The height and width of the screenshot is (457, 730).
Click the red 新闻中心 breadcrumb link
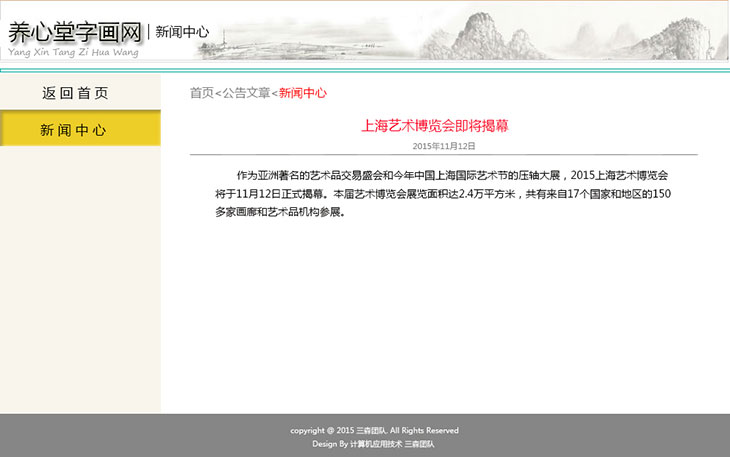point(302,93)
